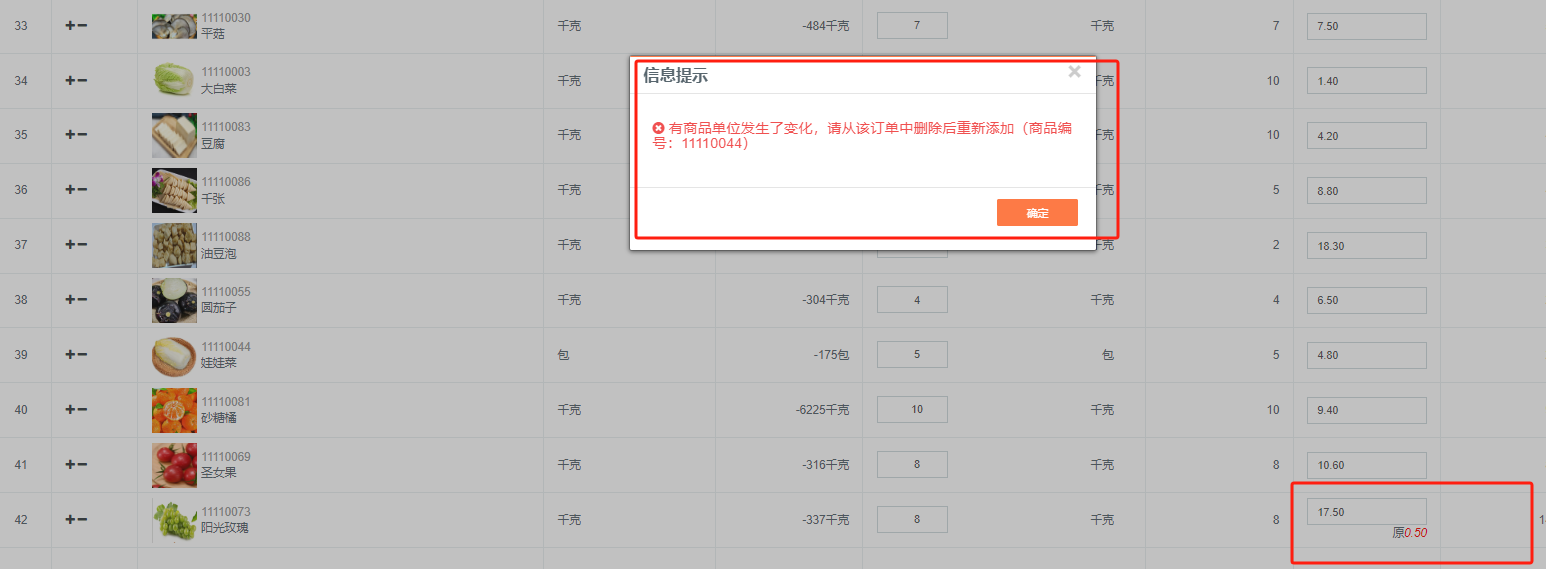
Task: Open the 阳光玫瑰 grape thumbnail
Action: (174, 520)
